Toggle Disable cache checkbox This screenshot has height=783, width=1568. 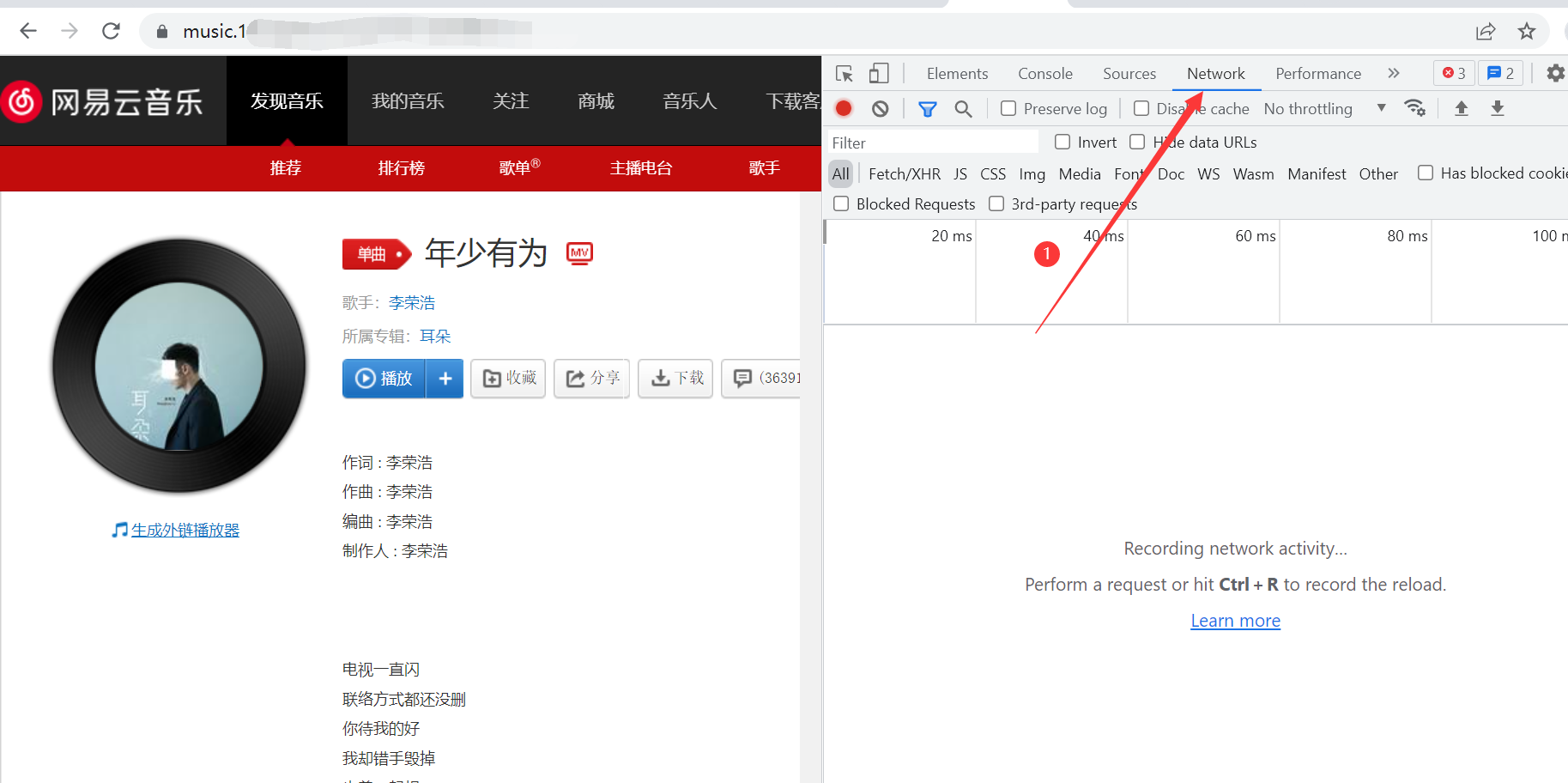click(1141, 109)
